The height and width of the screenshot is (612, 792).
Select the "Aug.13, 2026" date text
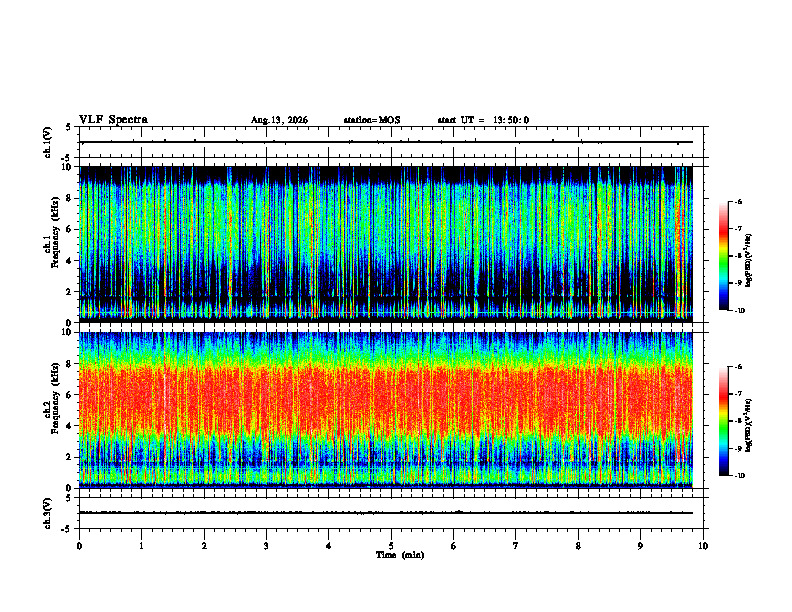coord(279,120)
